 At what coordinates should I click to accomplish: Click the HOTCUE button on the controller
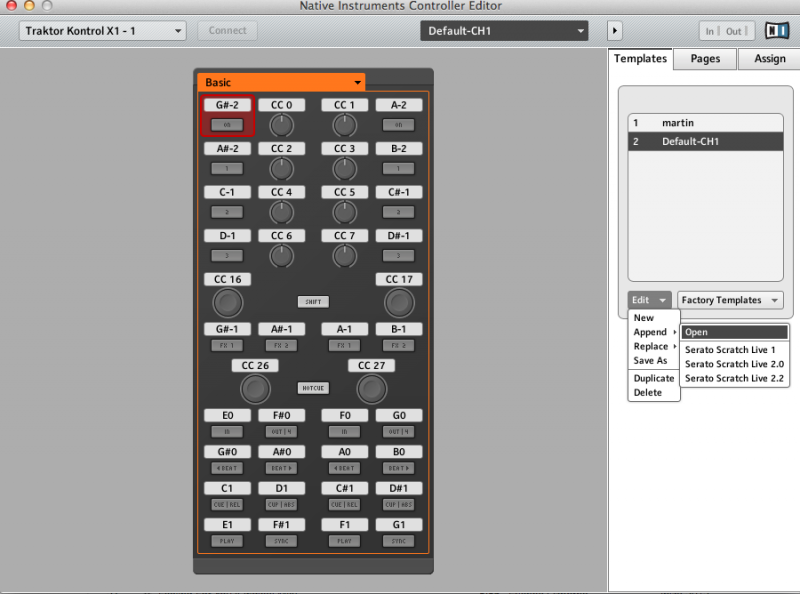tap(313, 388)
